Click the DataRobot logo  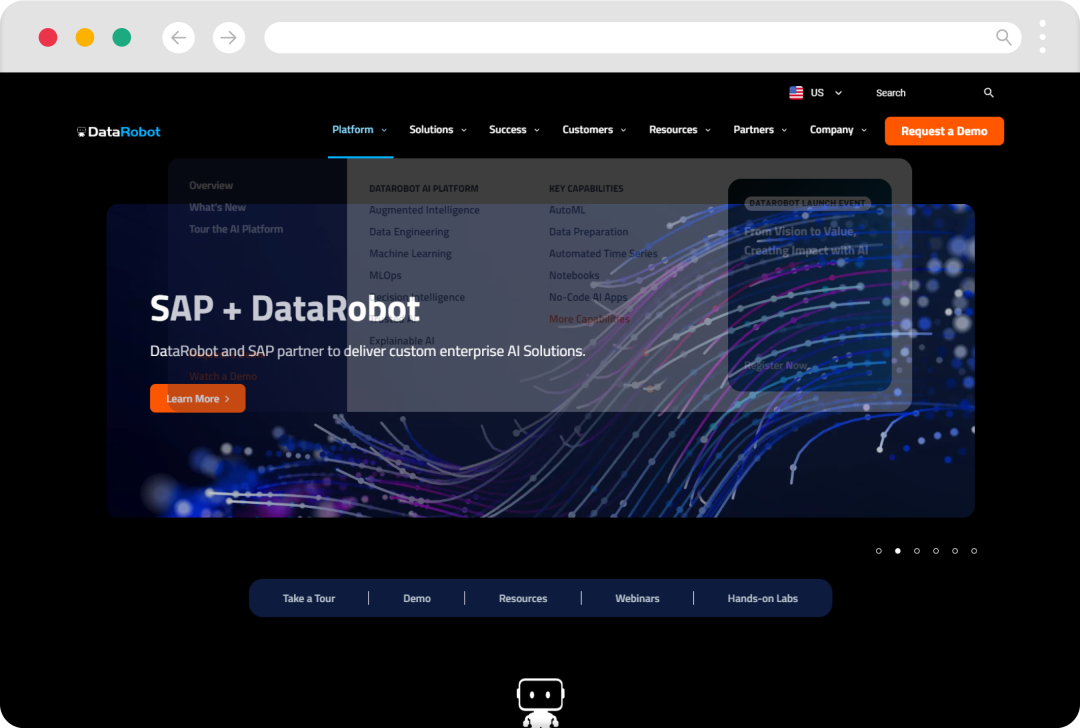point(118,132)
